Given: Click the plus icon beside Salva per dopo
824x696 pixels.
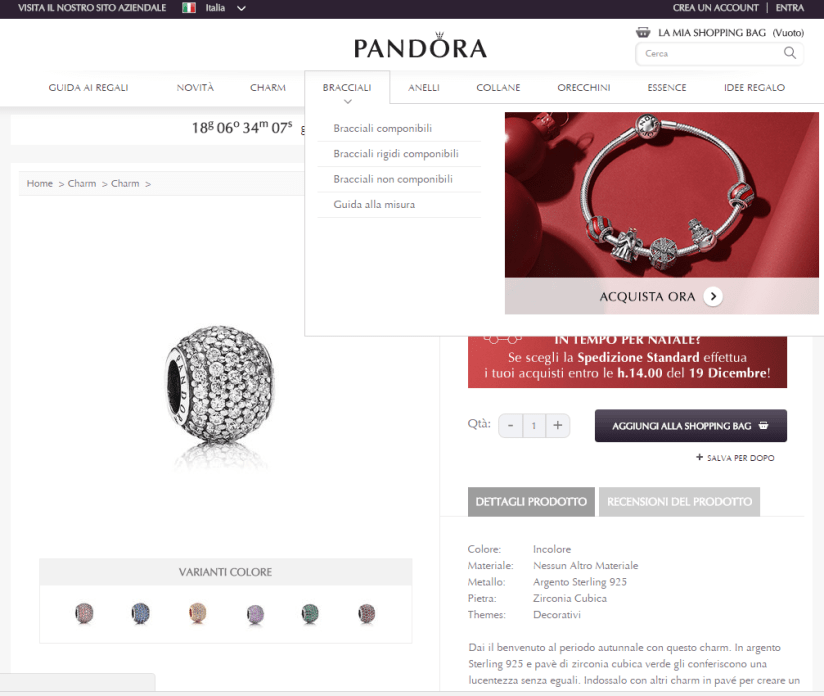Looking at the screenshot, I should click(x=699, y=457).
